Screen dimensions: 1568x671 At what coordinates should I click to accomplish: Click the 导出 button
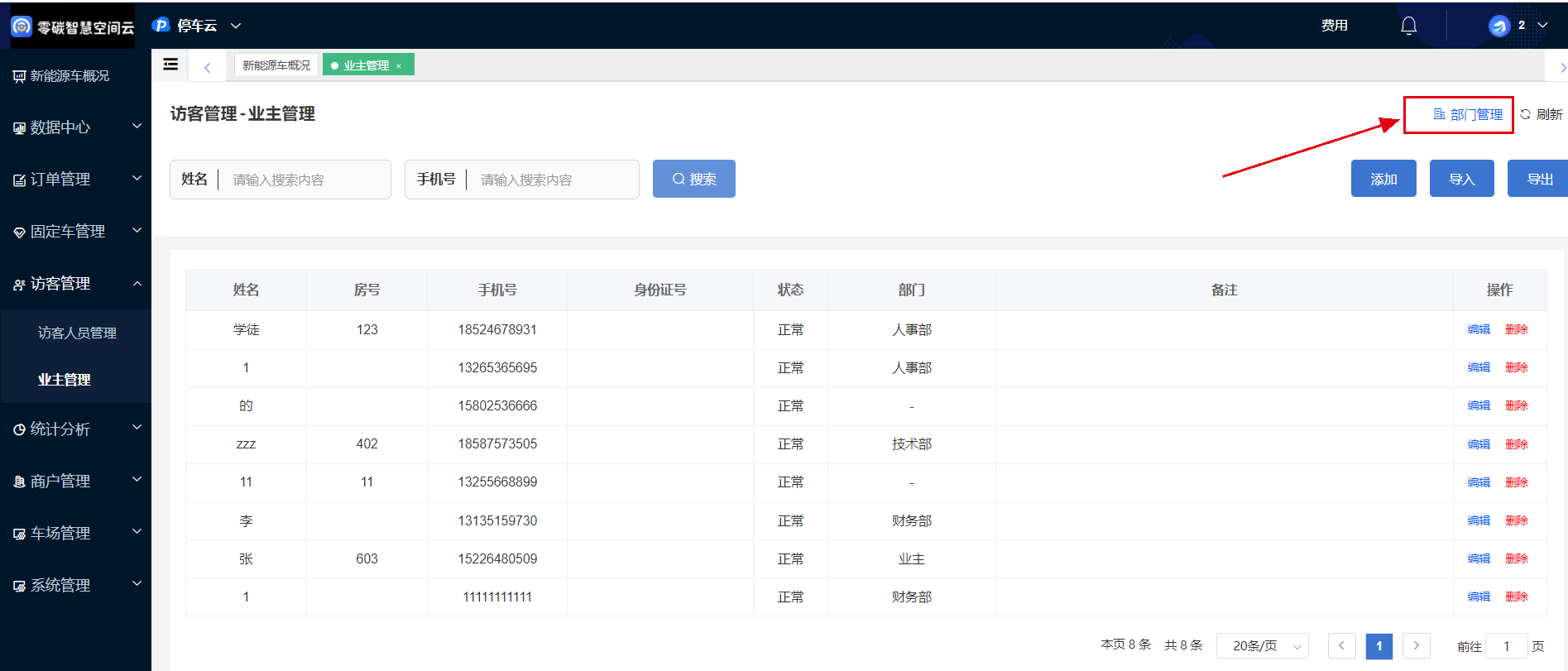click(1538, 179)
